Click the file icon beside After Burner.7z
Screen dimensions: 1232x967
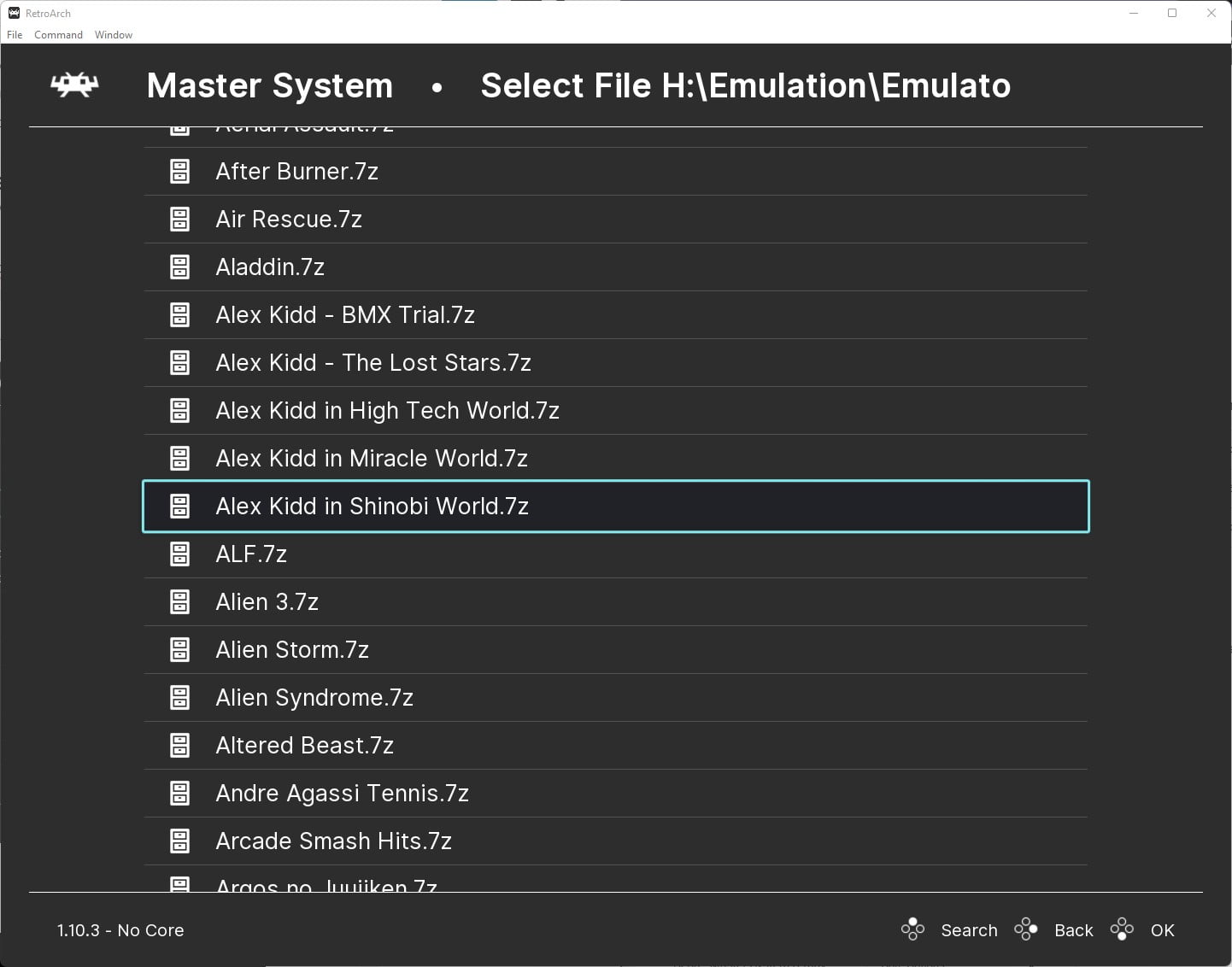coord(179,171)
